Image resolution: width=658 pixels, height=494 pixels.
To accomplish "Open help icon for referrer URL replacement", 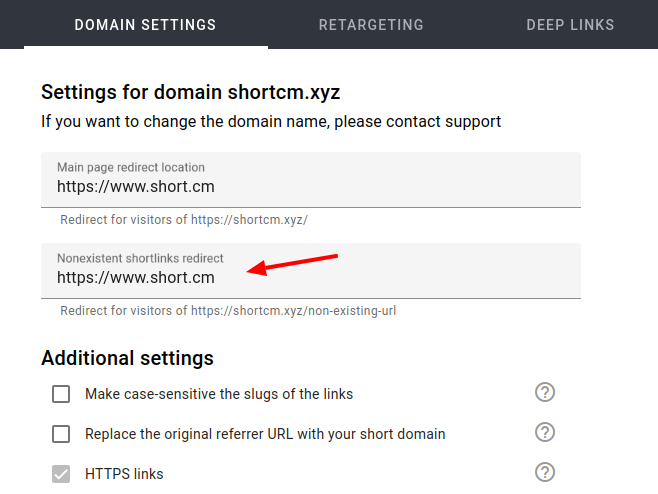I will point(545,432).
